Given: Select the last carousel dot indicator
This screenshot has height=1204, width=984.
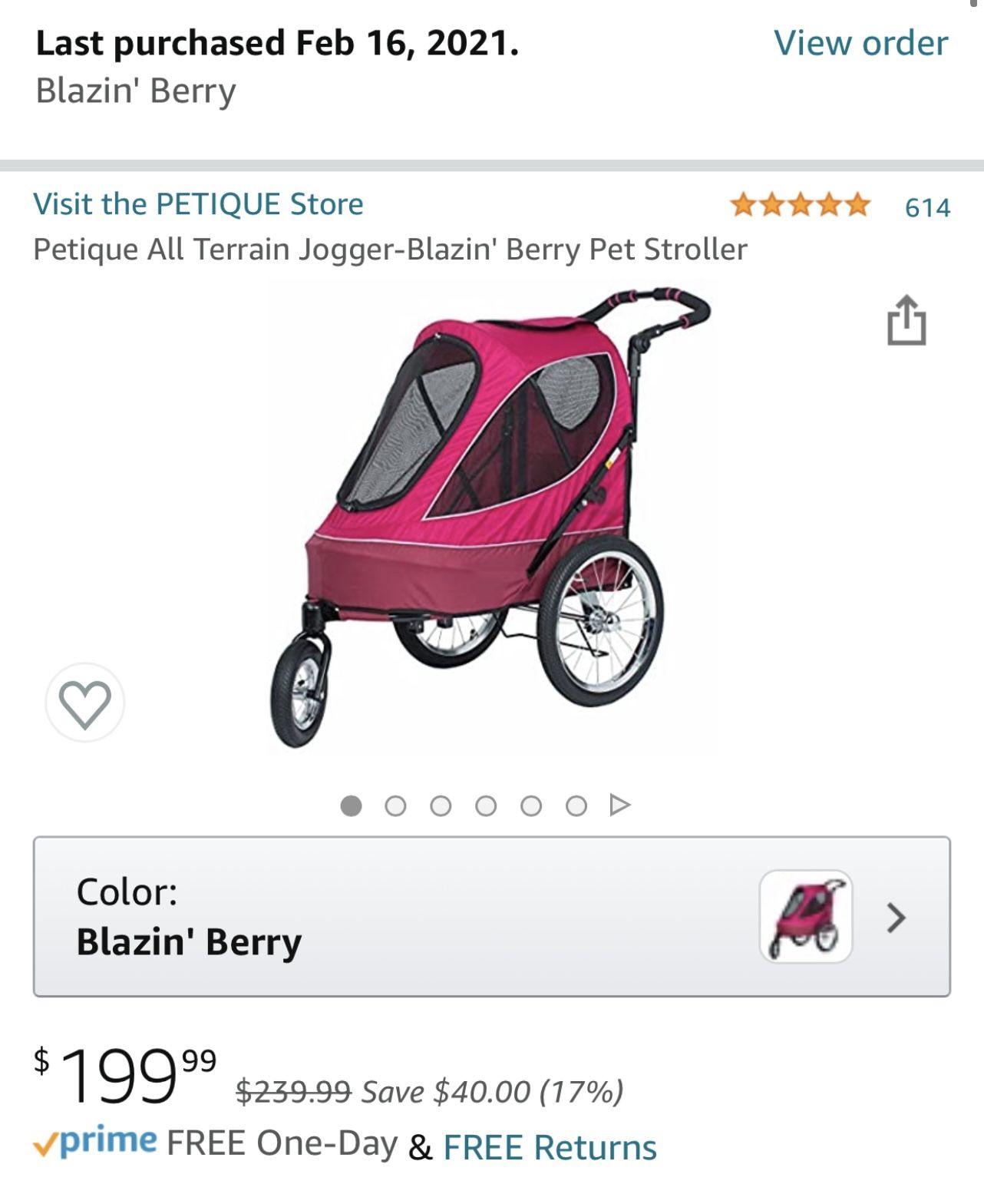Looking at the screenshot, I should coord(575,805).
